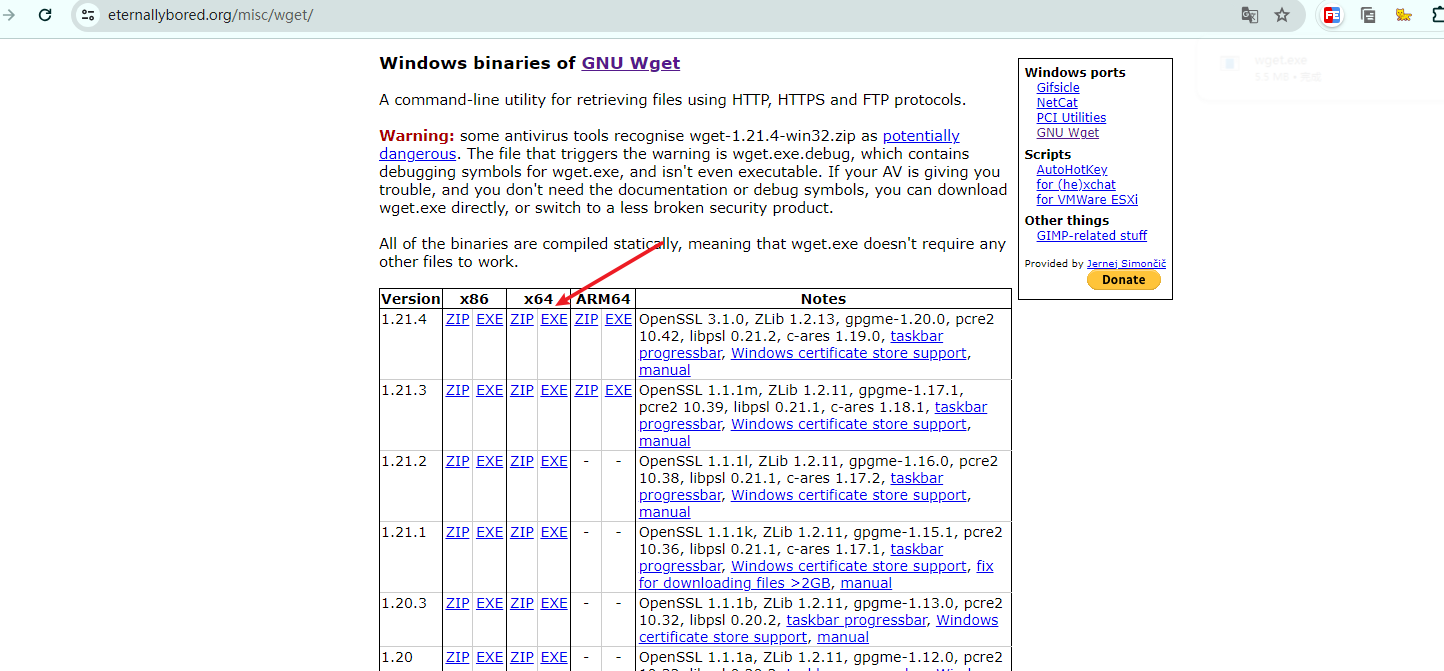Open 1.20.3 taskbar progressbar link
This screenshot has height=671, width=1444.
tap(857, 620)
